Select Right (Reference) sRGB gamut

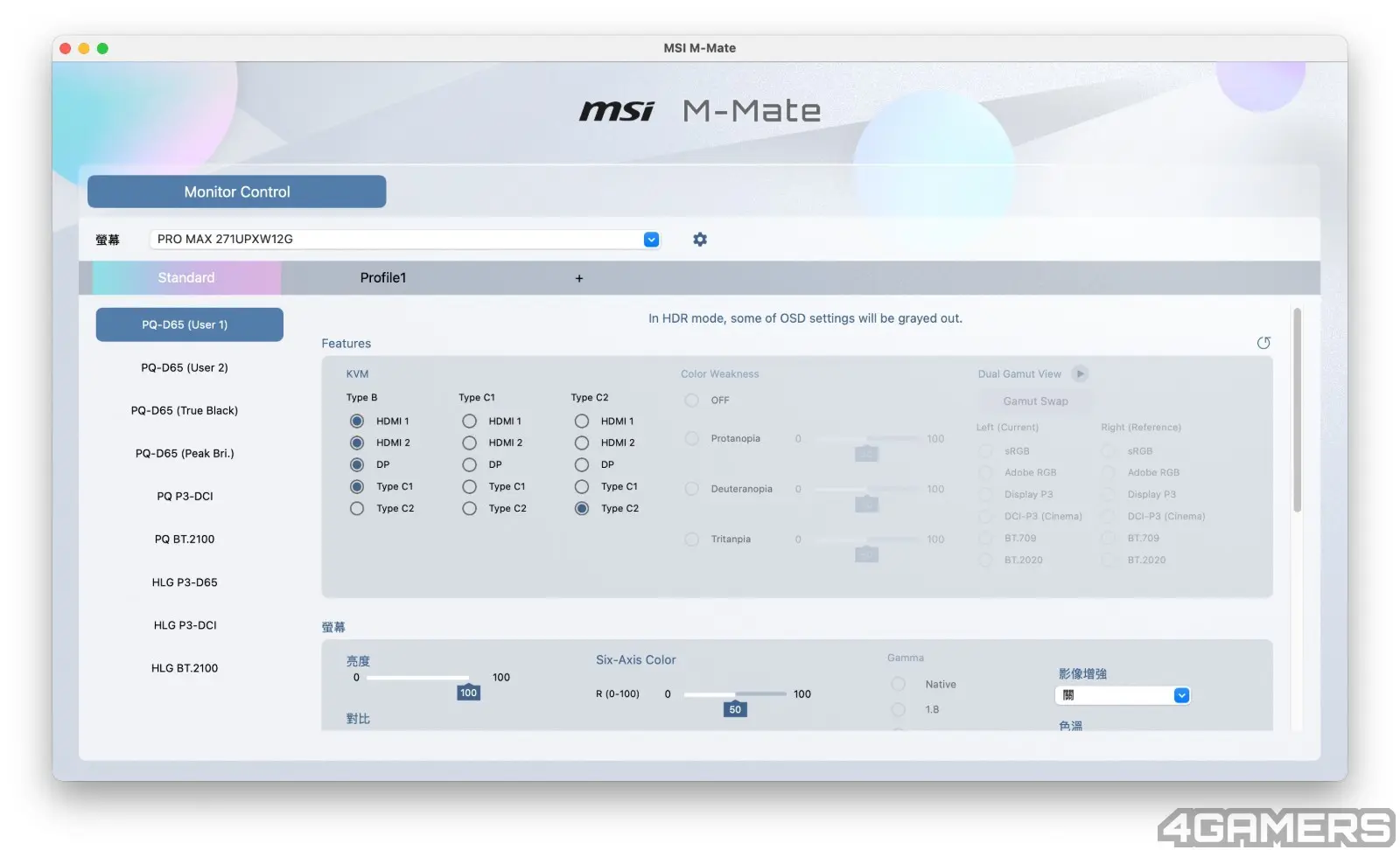[1109, 451]
